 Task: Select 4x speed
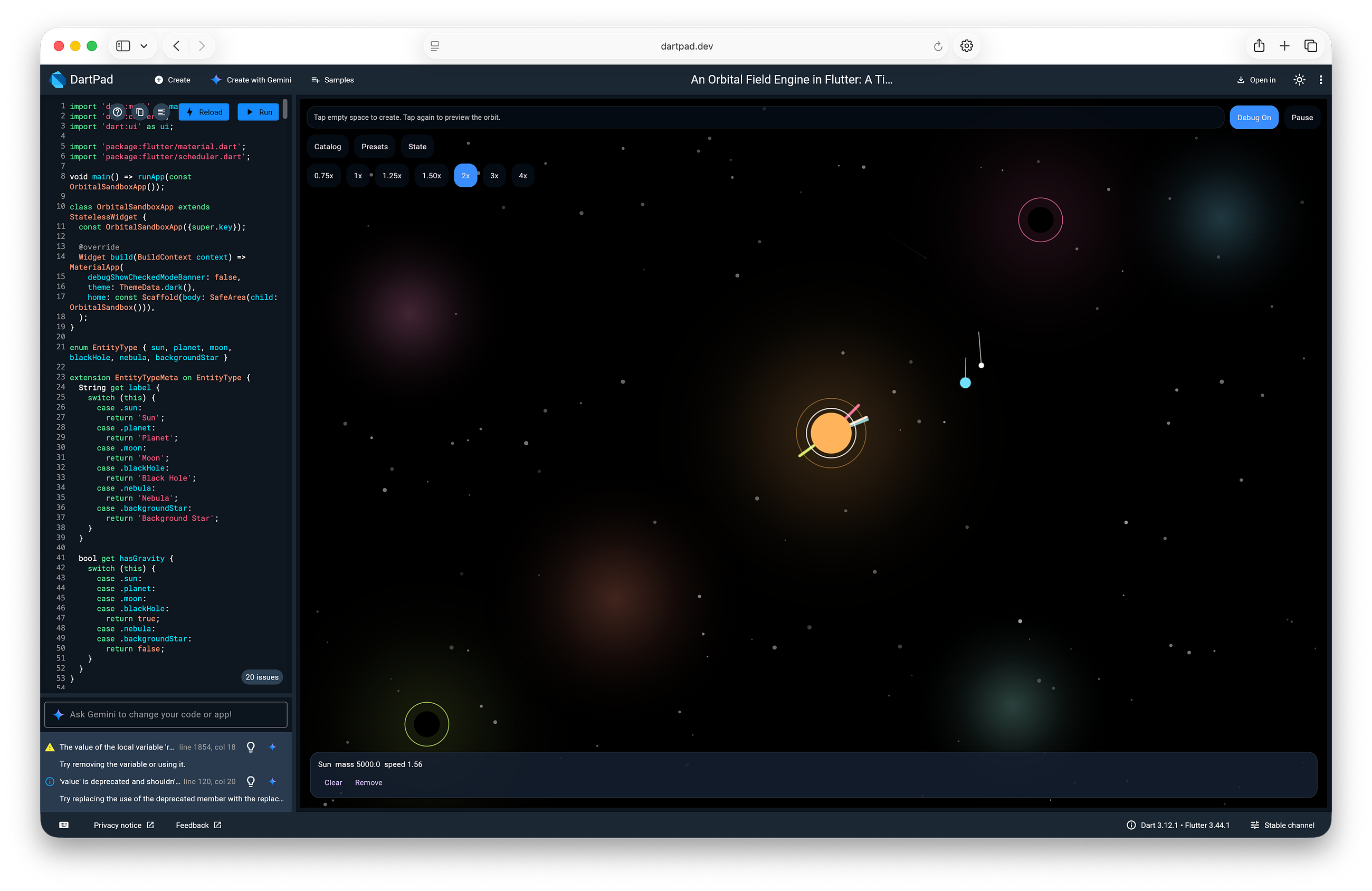click(x=523, y=176)
